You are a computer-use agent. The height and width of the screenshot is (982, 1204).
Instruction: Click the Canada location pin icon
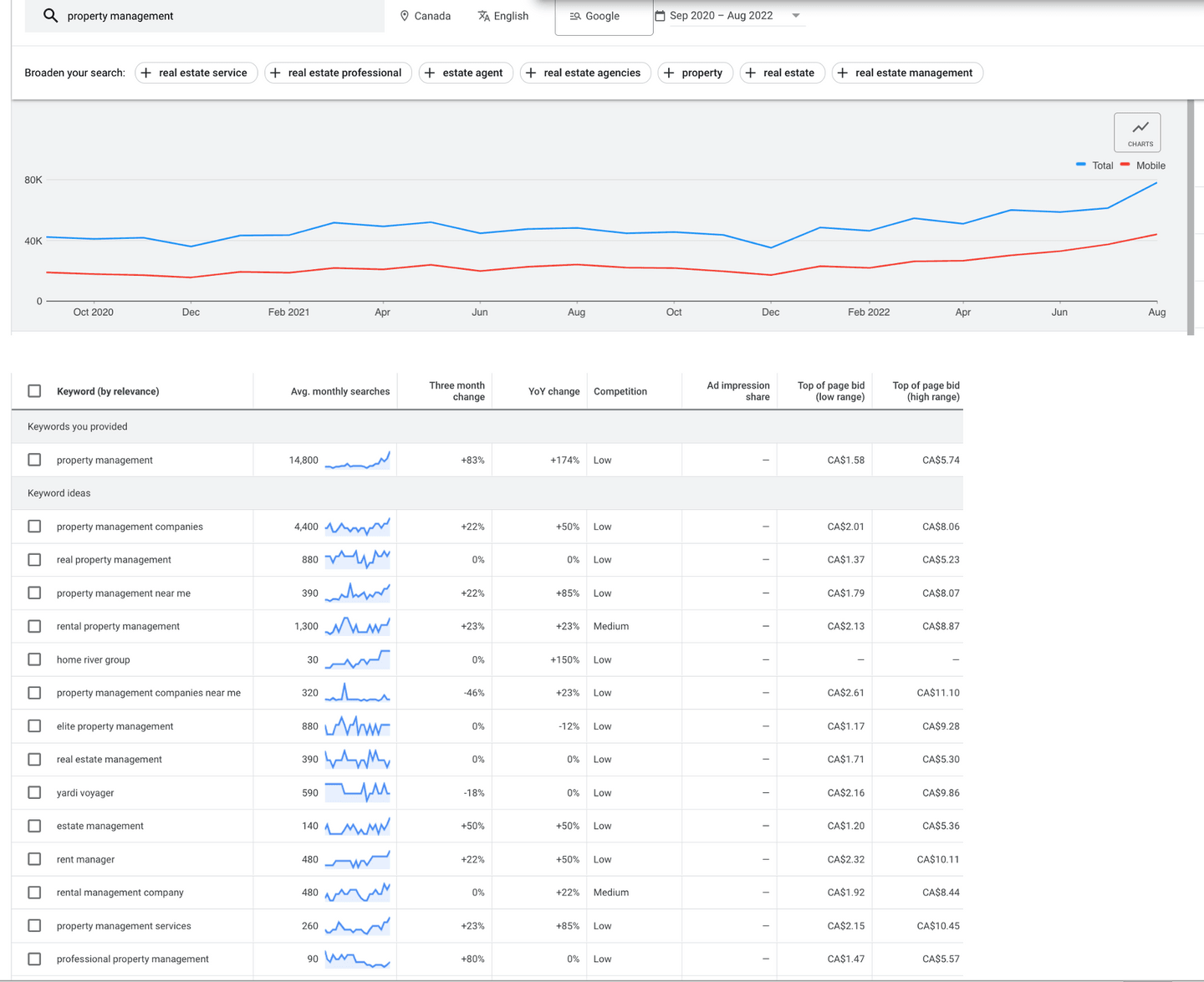click(405, 16)
